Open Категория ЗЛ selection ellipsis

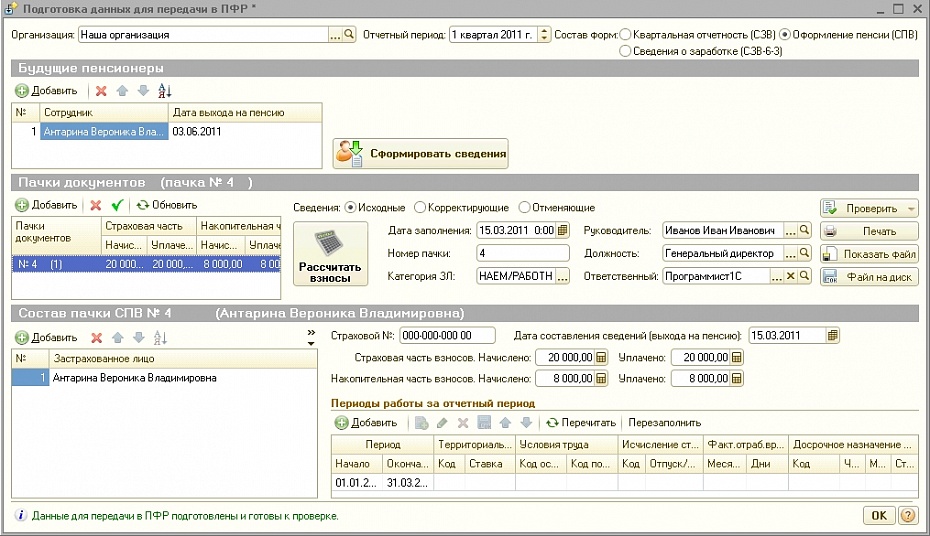pos(562,276)
